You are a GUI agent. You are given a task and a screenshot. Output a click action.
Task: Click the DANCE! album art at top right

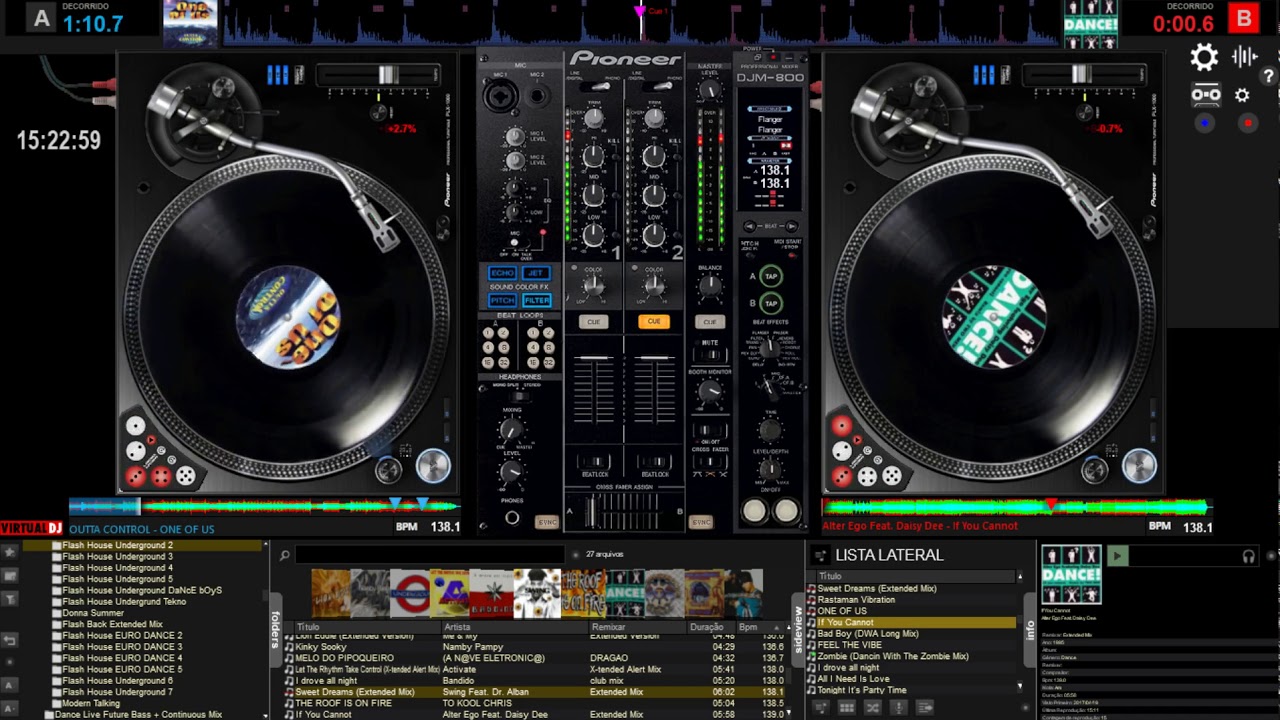(1091, 24)
